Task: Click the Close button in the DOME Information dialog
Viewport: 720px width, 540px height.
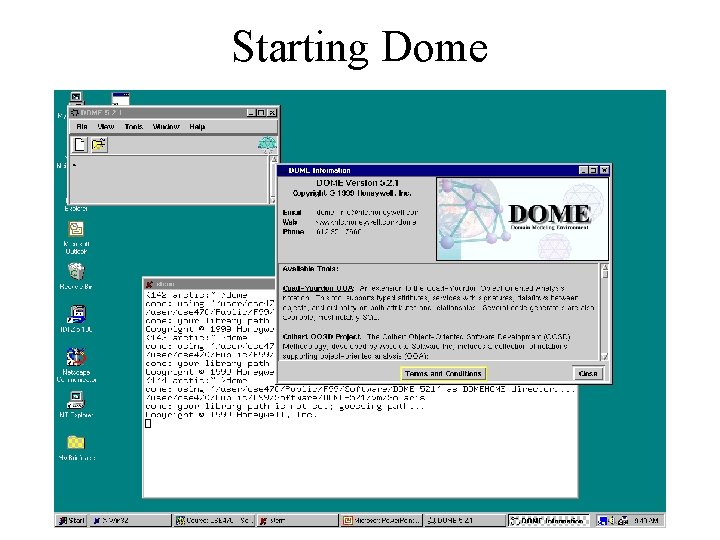Action: pos(588,373)
